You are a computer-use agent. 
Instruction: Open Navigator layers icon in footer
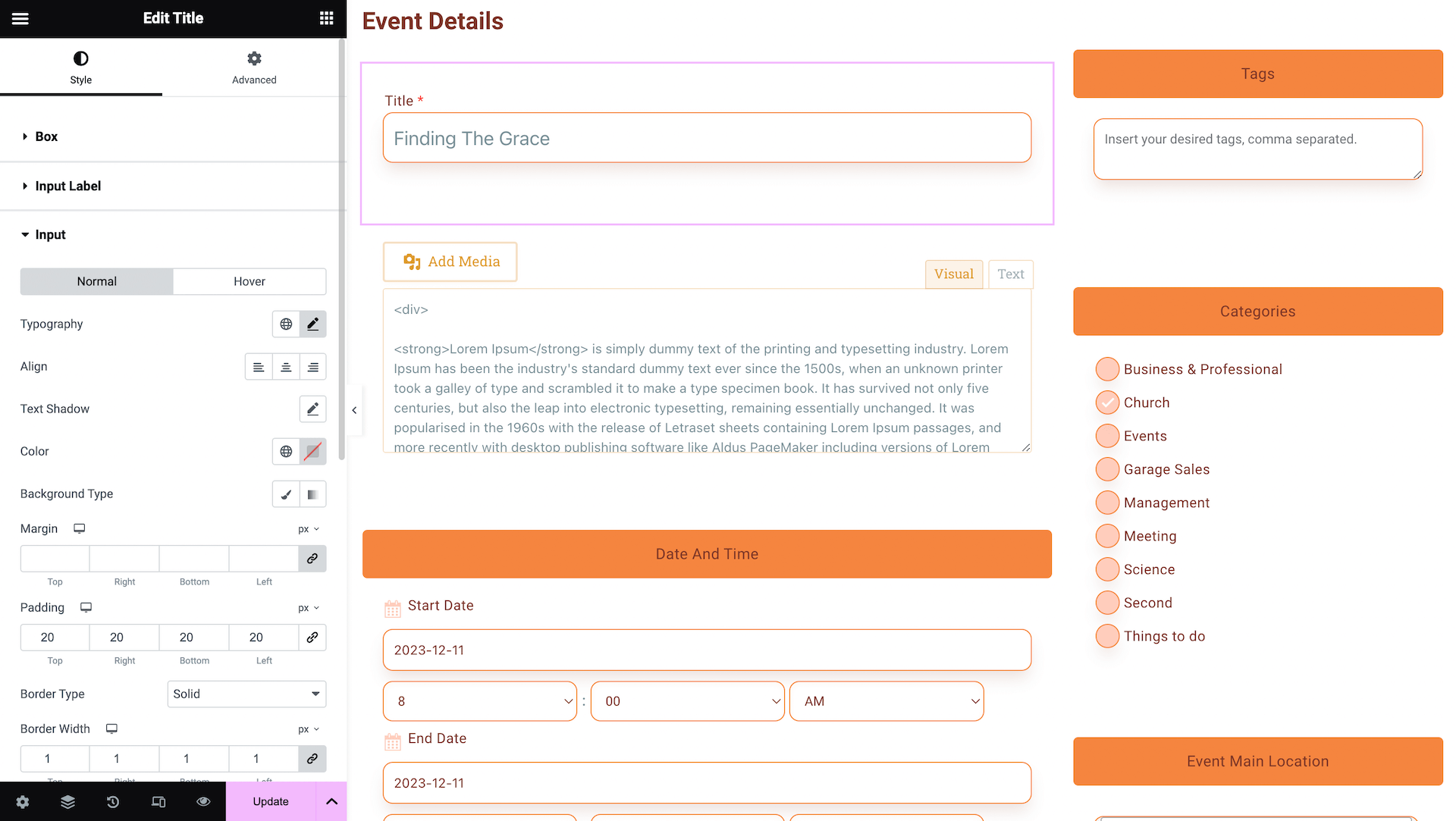[x=67, y=802]
